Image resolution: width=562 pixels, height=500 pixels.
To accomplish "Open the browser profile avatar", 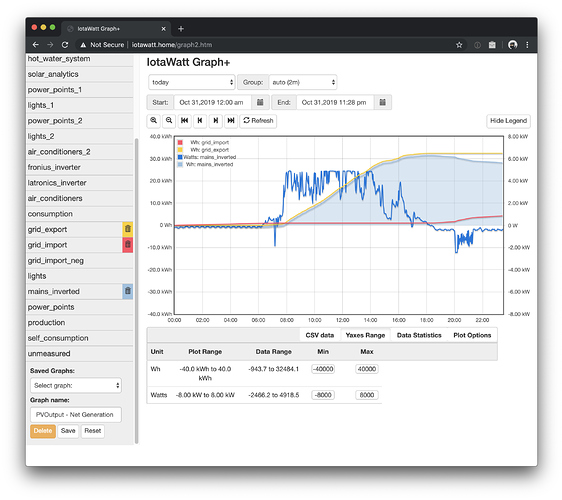I will pos(513,45).
